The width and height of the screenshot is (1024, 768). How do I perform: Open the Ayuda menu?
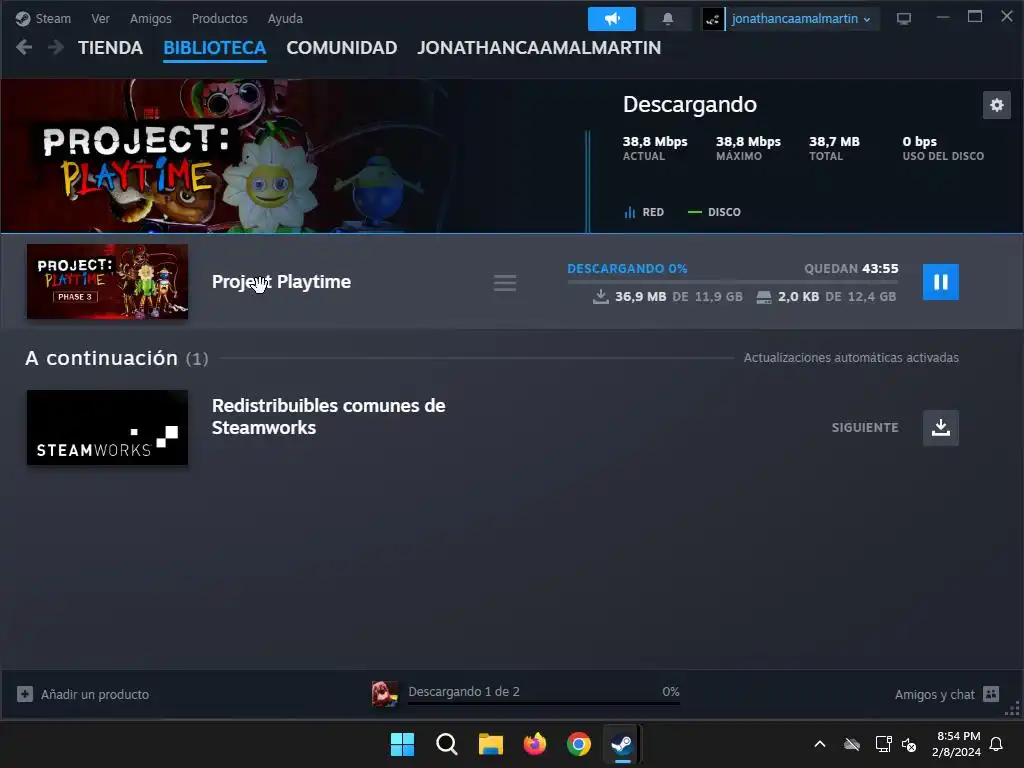pos(285,18)
